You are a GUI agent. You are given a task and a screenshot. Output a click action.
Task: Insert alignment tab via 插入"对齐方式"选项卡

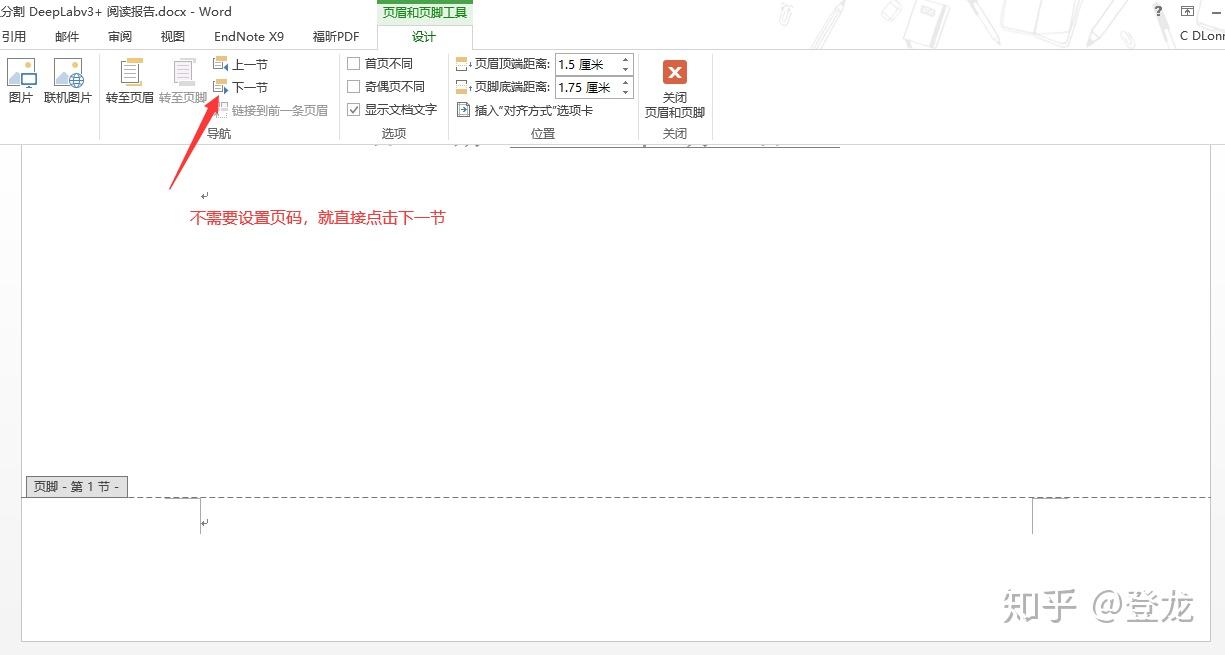pyautogui.click(x=525, y=110)
